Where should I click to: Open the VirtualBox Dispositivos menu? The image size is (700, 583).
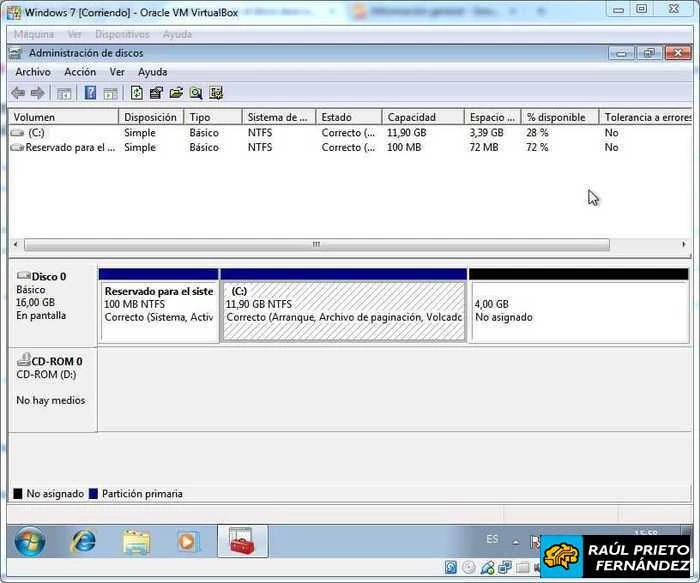pos(122,34)
